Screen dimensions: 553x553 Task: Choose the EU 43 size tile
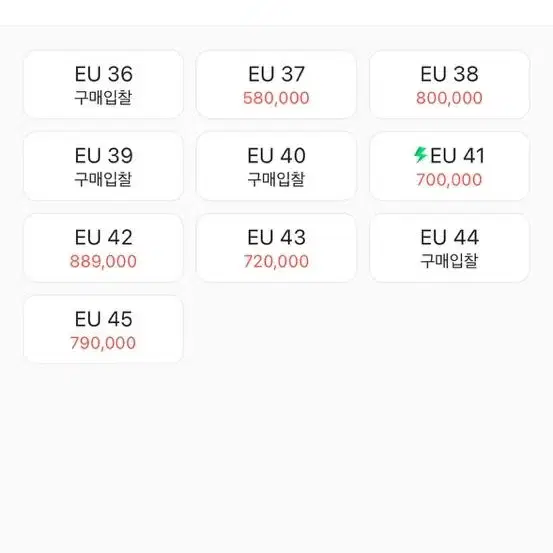276,248
